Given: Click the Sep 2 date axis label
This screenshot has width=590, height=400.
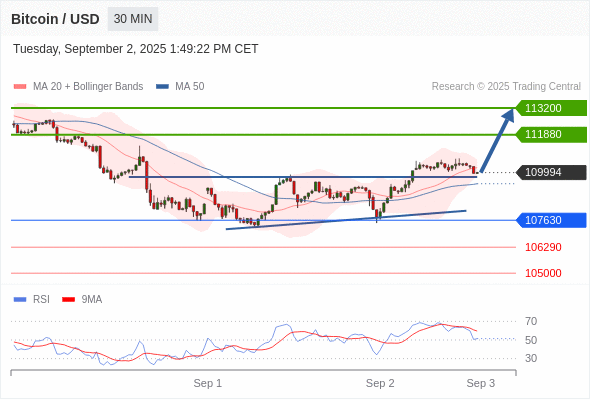Looking at the screenshot, I should (x=380, y=383).
